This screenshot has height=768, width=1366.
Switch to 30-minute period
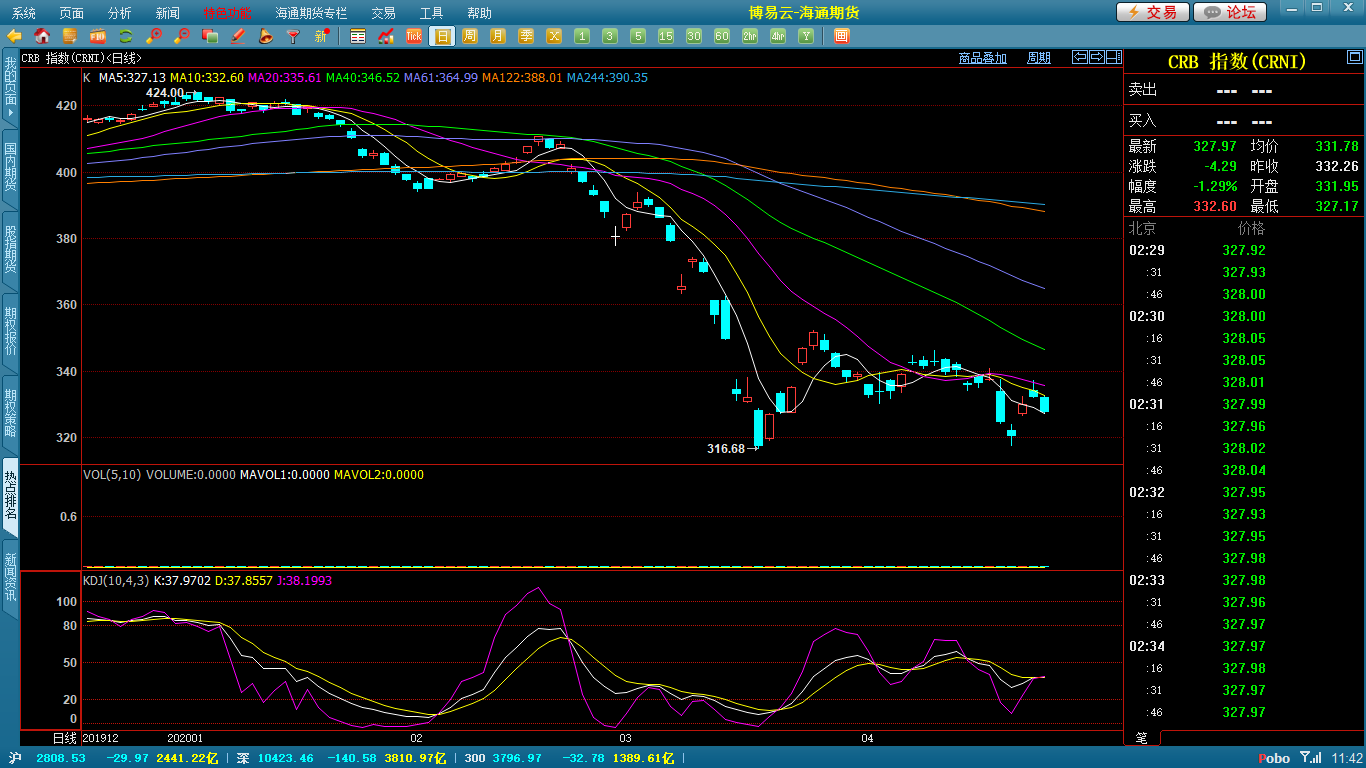694,36
